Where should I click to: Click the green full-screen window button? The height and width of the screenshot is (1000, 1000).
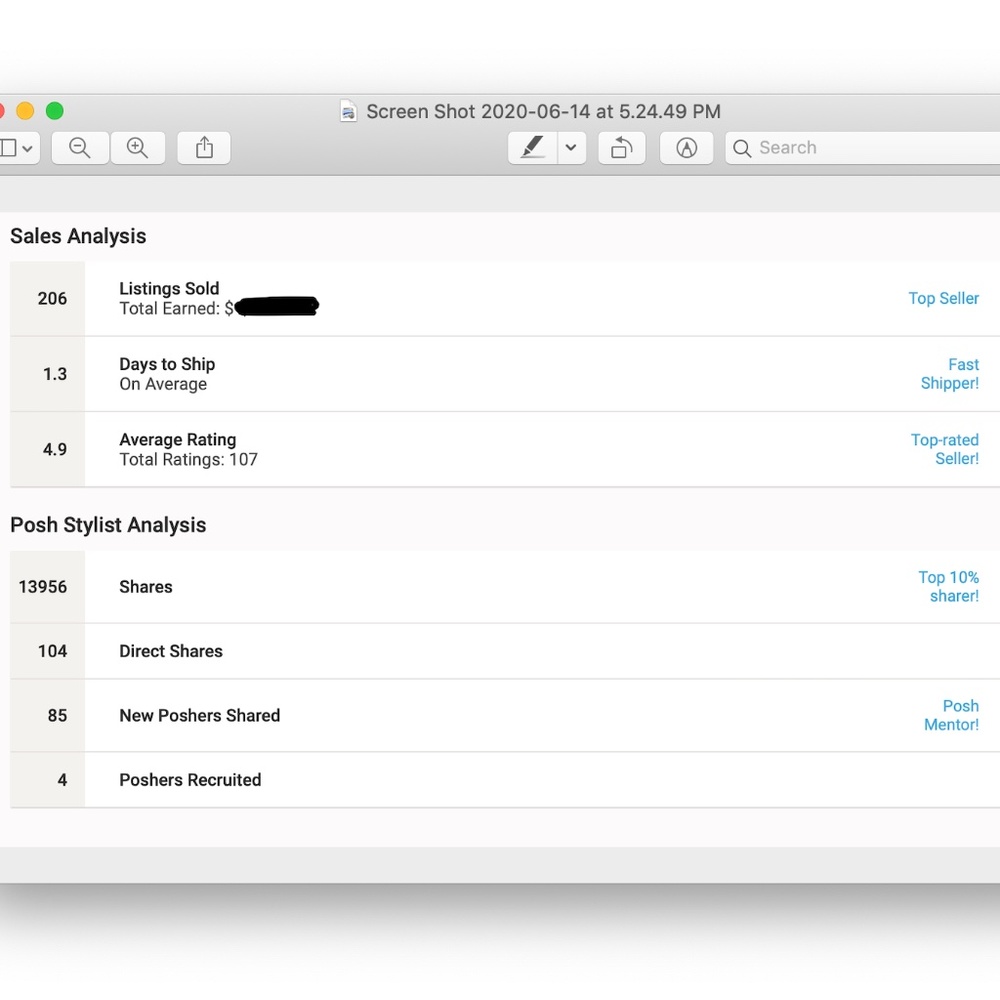pyautogui.click(x=55, y=111)
